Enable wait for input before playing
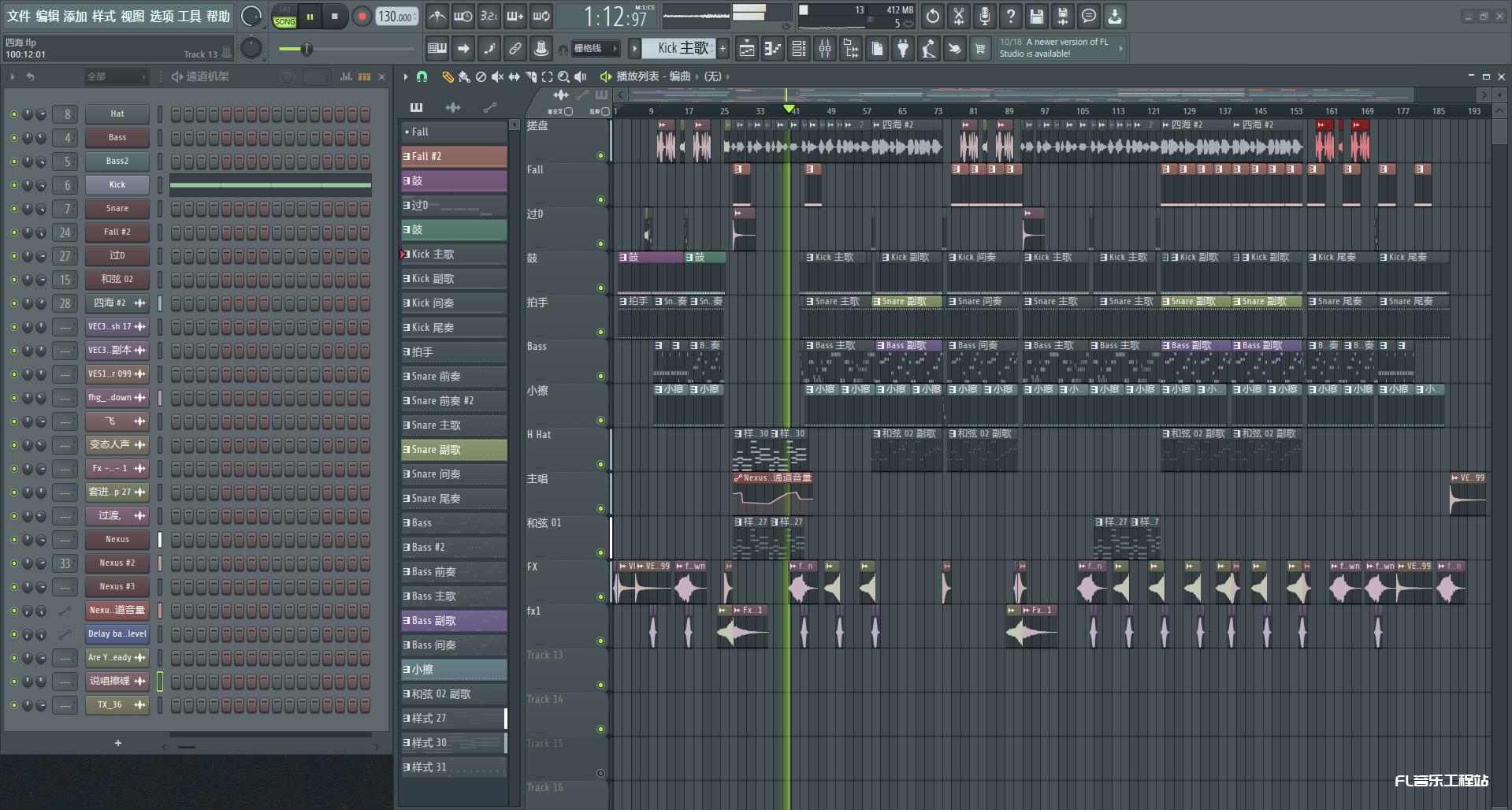Viewport: 1512px width, 810px height. coord(463,16)
